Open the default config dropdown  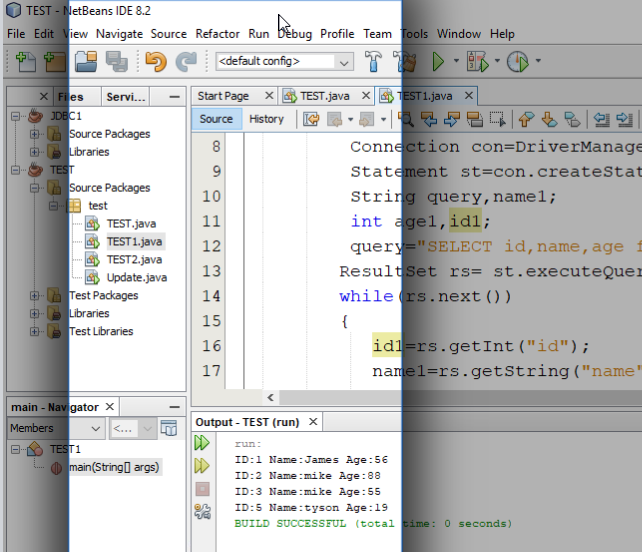[285, 62]
